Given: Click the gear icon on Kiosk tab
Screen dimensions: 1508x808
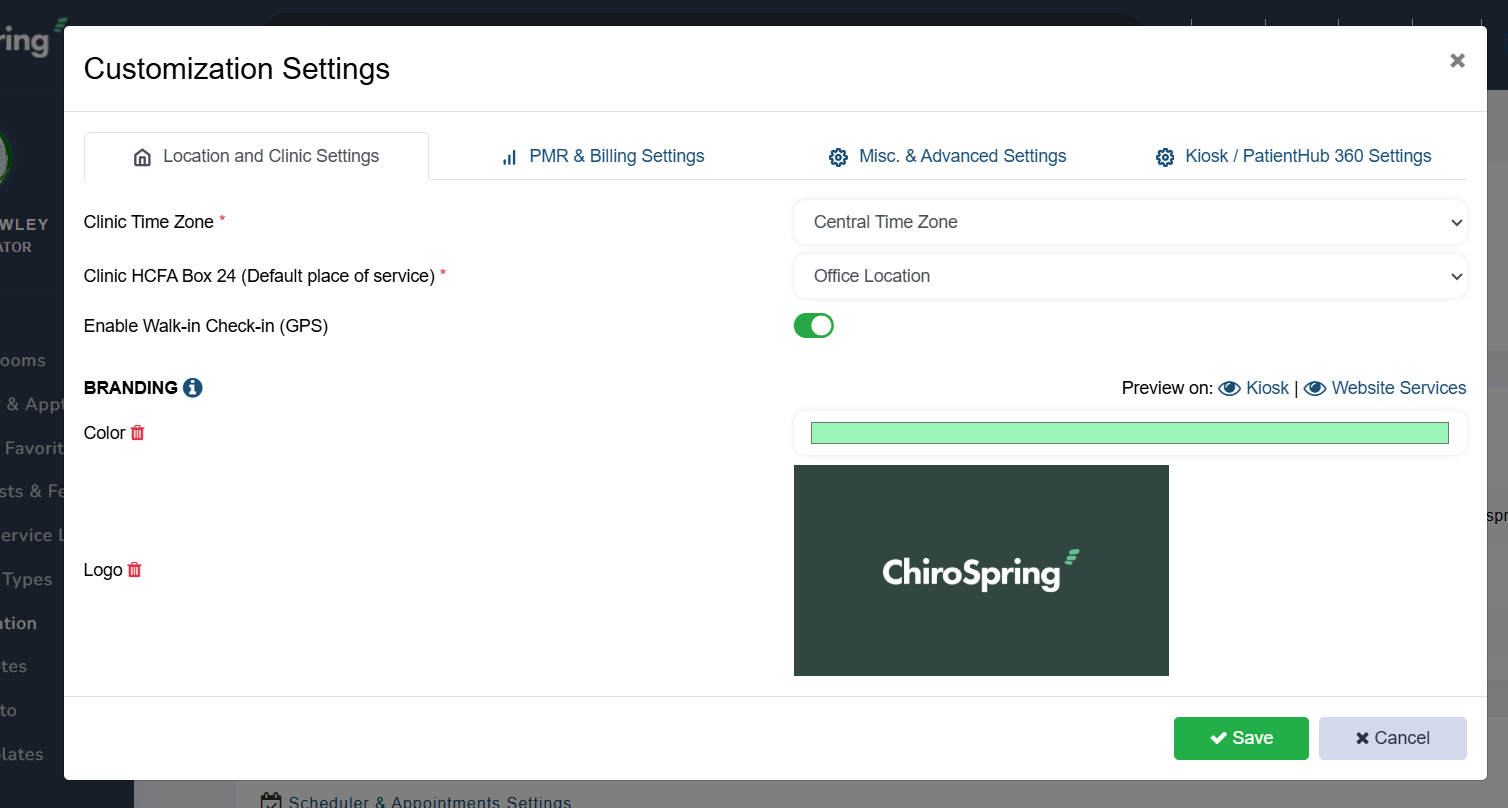Looking at the screenshot, I should (x=1165, y=157).
